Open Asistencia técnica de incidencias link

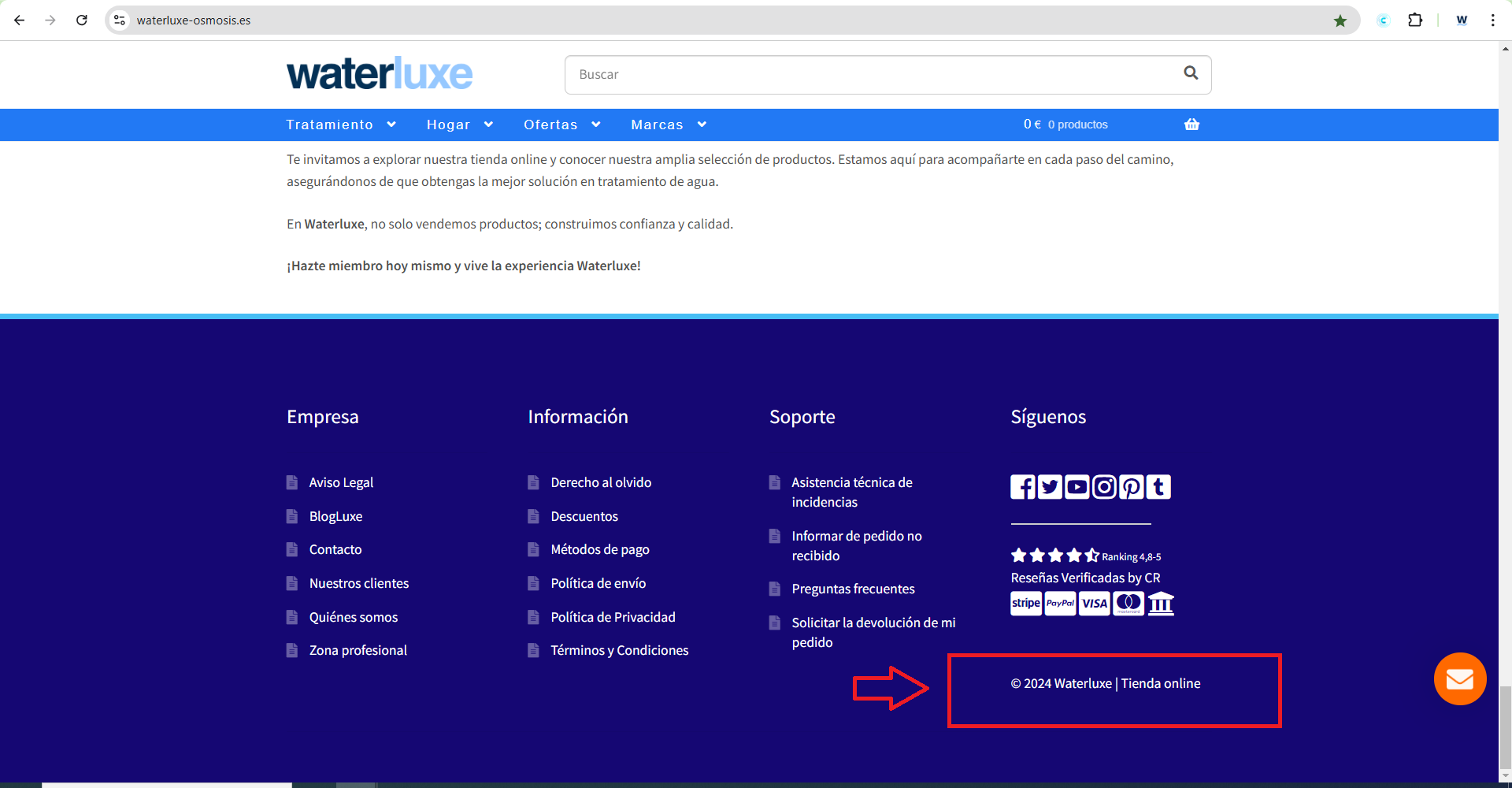tap(852, 492)
